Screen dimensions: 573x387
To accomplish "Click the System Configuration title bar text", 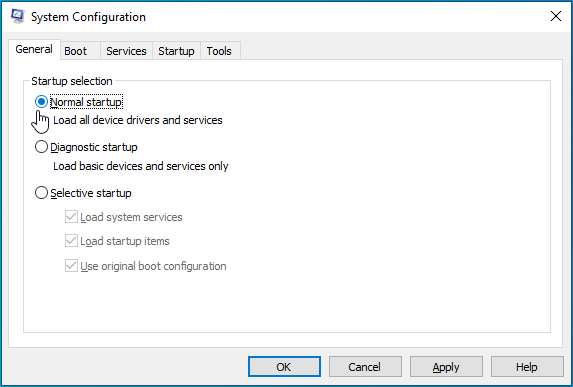I will point(88,17).
